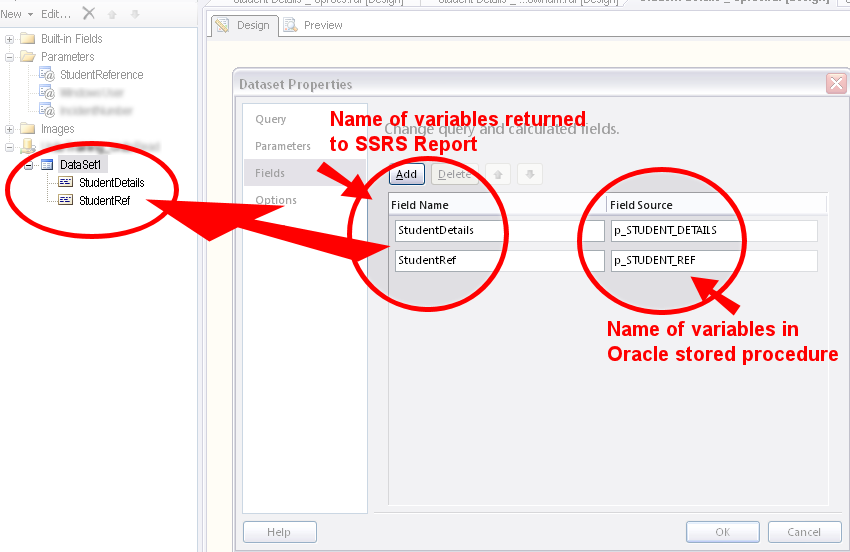Select the StudentRef field under DataSet1
The image size is (850, 552).
pyautogui.click(x=104, y=200)
